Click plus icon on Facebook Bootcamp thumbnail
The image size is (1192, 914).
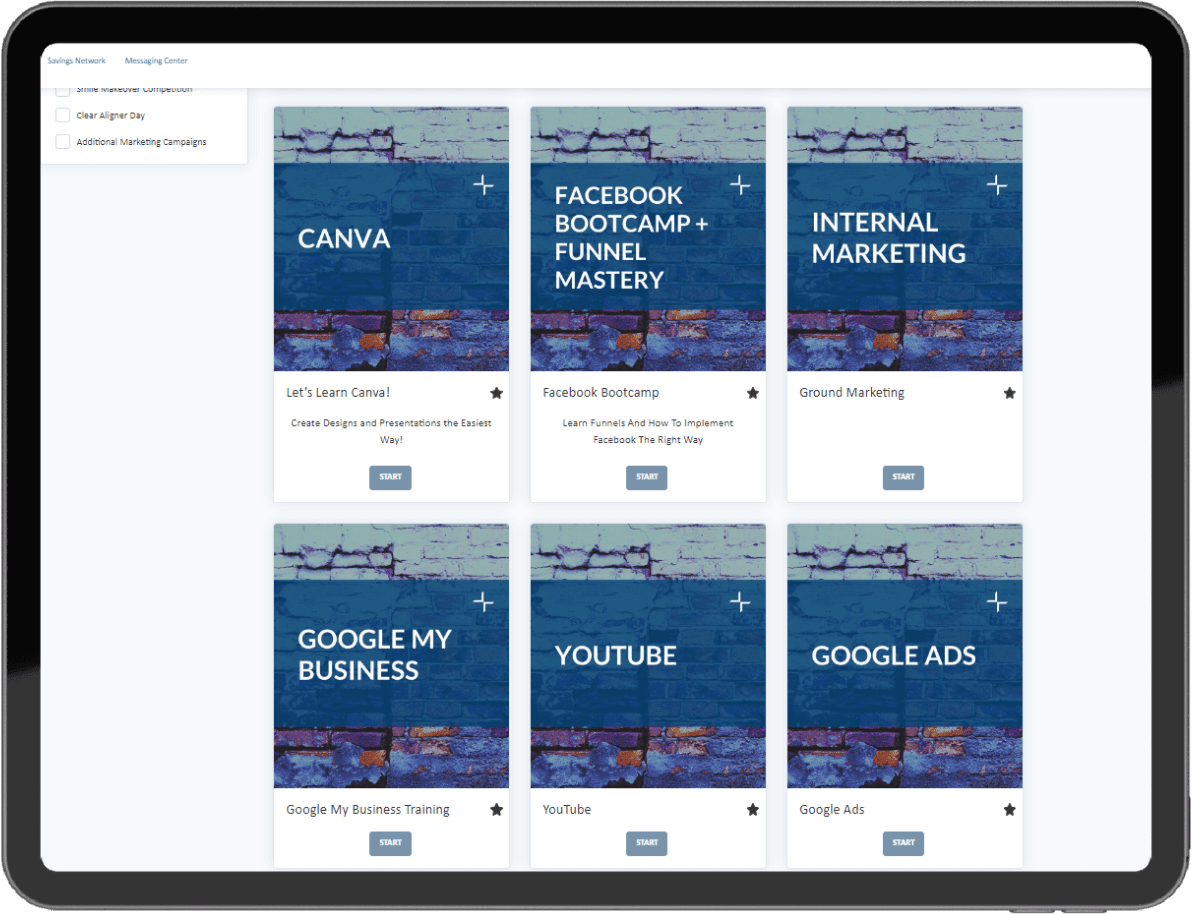click(x=740, y=185)
